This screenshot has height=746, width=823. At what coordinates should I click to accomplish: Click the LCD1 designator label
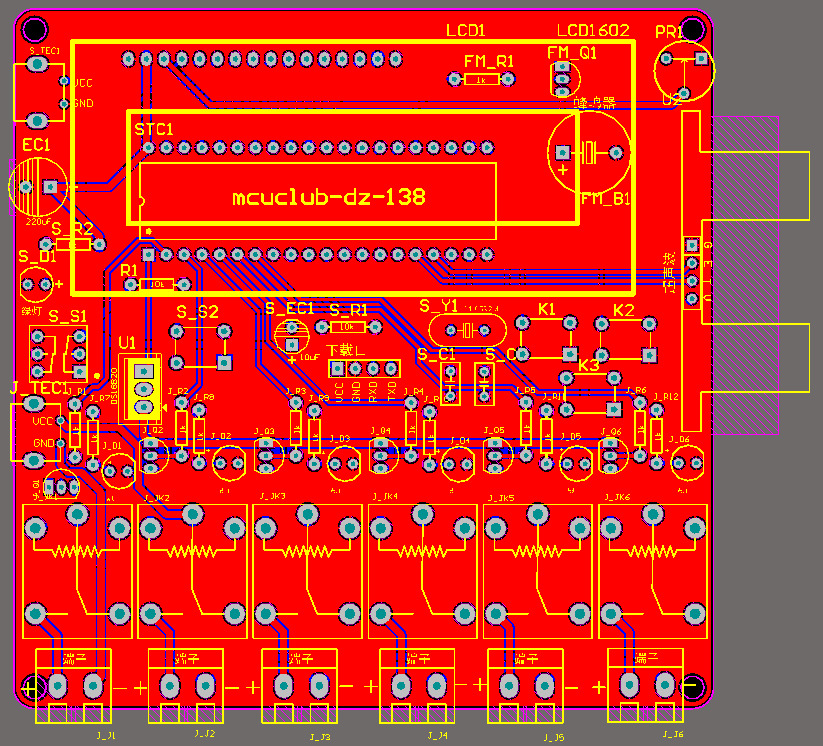click(466, 30)
